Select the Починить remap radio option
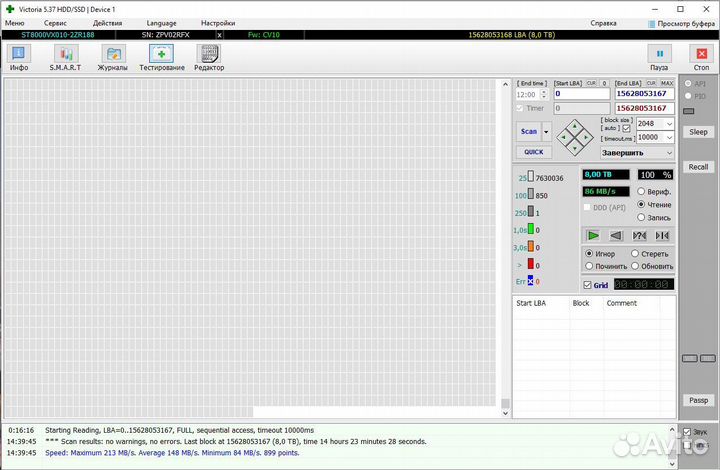 pyautogui.click(x=588, y=267)
